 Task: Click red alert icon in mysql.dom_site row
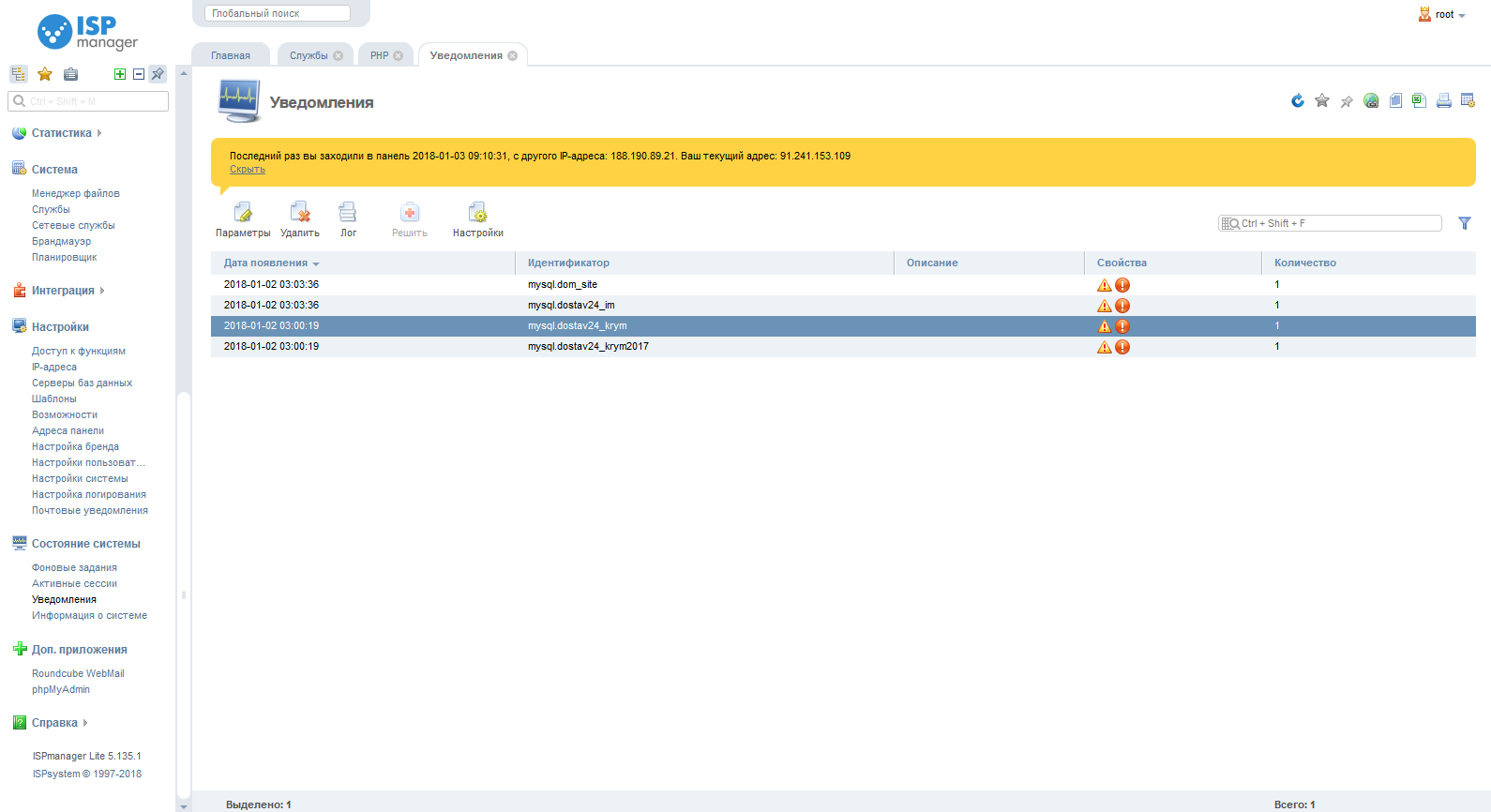pyautogui.click(x=1122, y=285)
